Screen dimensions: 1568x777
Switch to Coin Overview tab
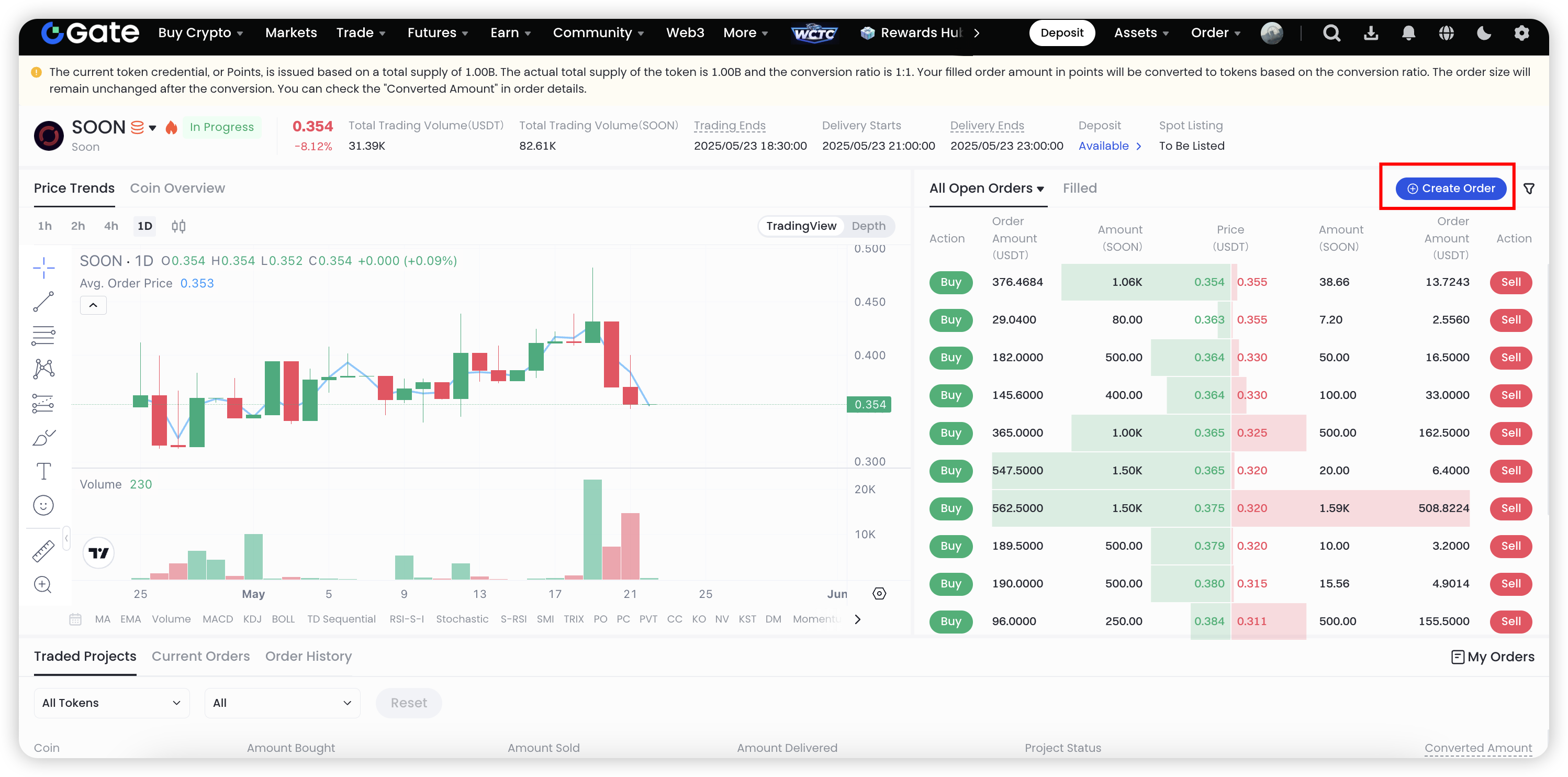tap(177, 188)
